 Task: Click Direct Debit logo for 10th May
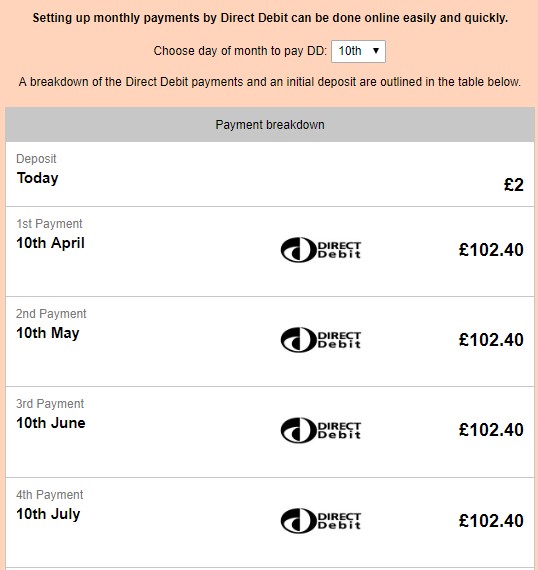point(321,340)
